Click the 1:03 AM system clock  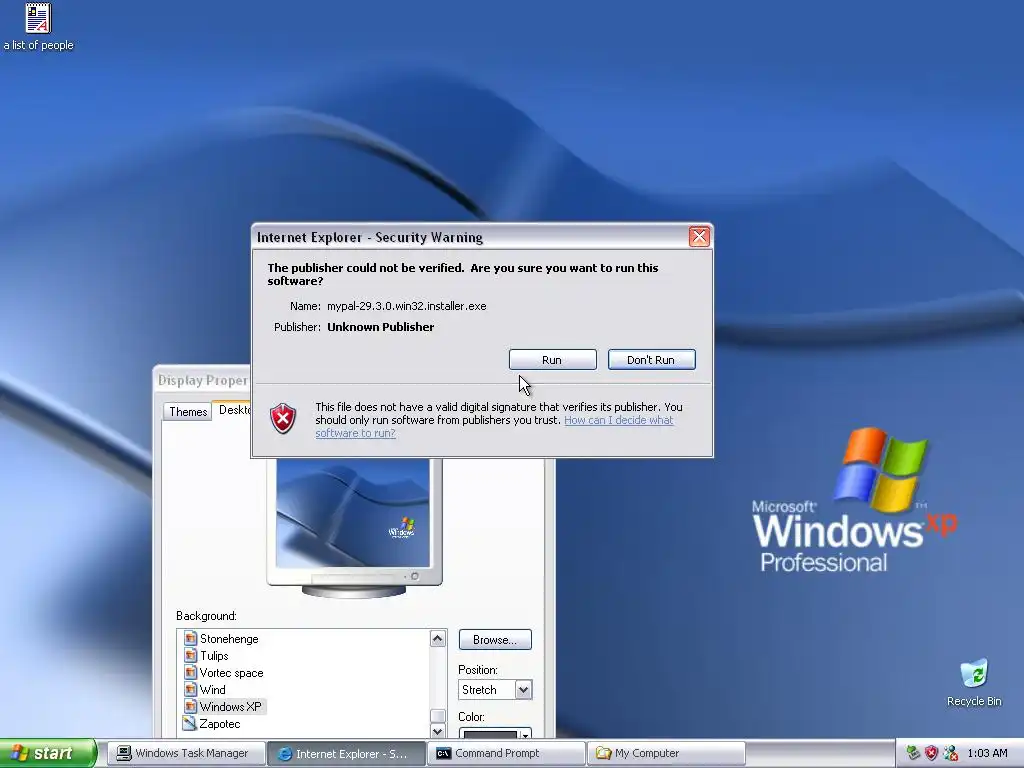point(987,753)
